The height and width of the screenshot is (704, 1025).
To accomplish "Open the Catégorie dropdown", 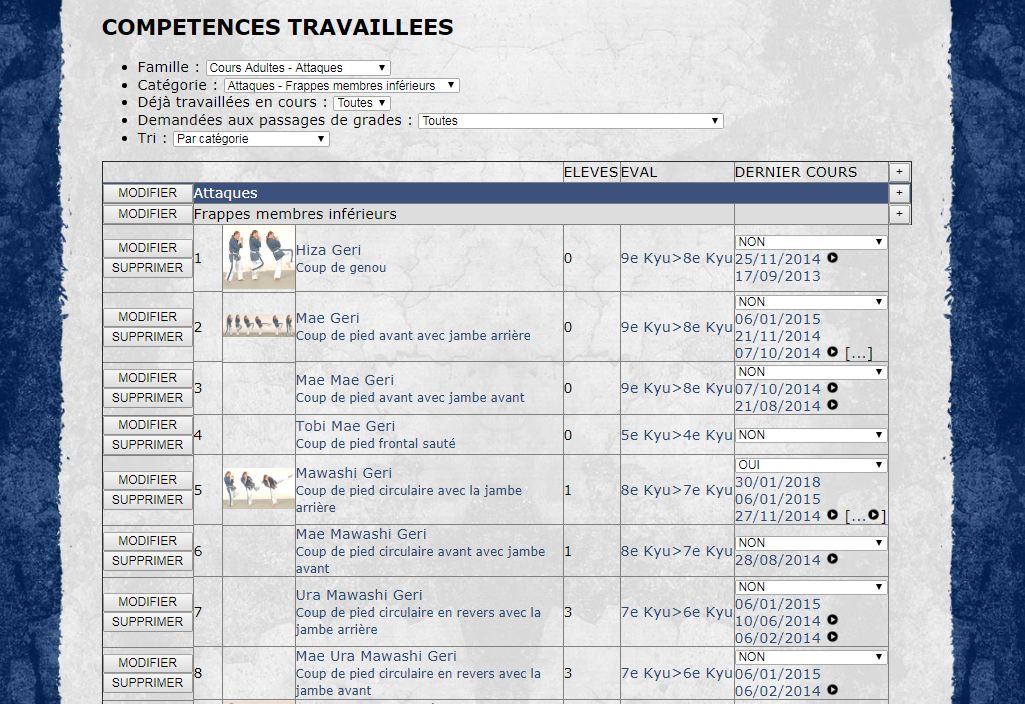I will pos(342,86).
